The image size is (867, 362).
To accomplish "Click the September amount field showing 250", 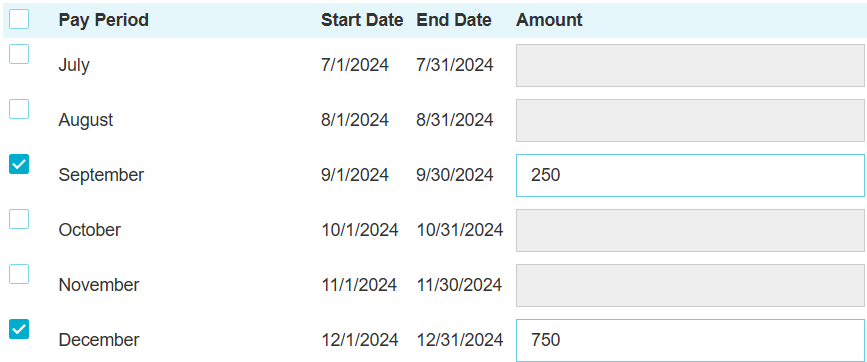I will pos(690,175).
